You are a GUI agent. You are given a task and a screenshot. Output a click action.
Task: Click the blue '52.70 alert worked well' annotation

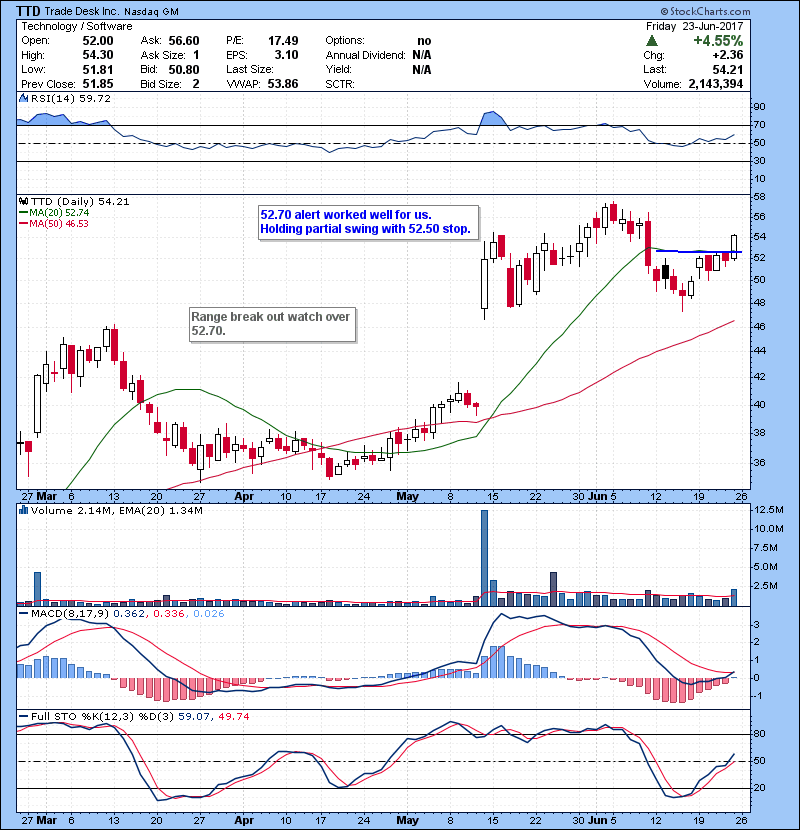coord(368,222)
